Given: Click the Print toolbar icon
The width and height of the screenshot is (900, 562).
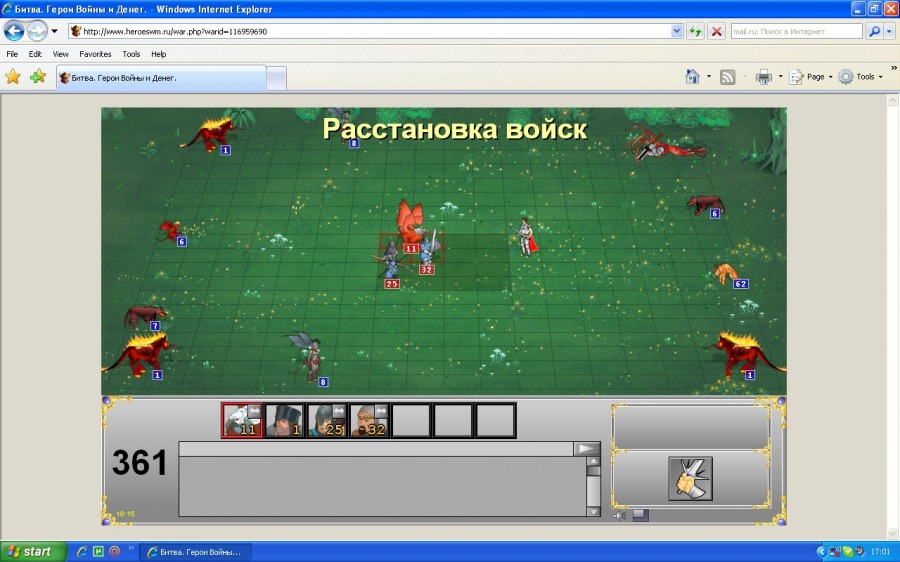Looking at the screenshot, I should (x=763, y=77).
